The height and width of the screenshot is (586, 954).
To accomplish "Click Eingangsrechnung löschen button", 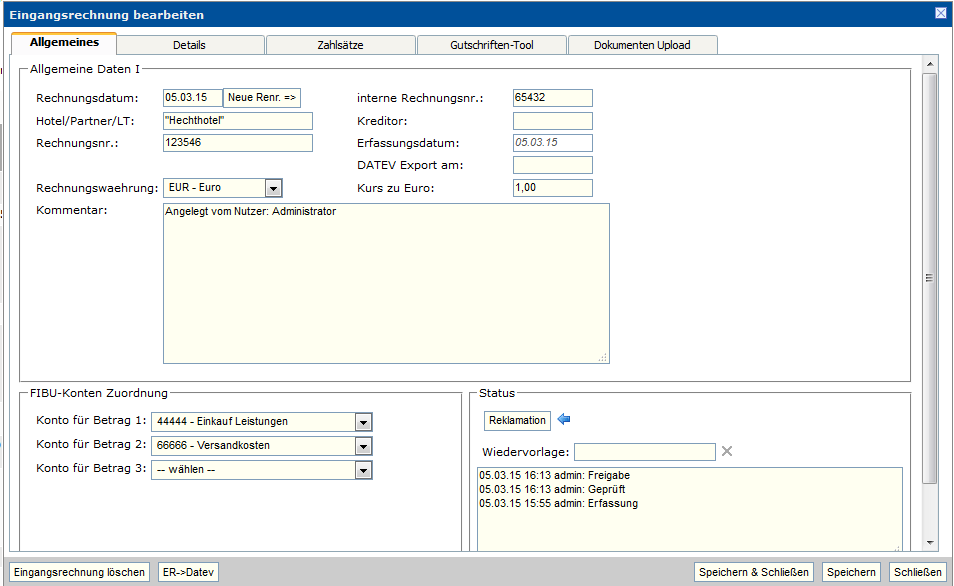I will (x=80, y=572).
